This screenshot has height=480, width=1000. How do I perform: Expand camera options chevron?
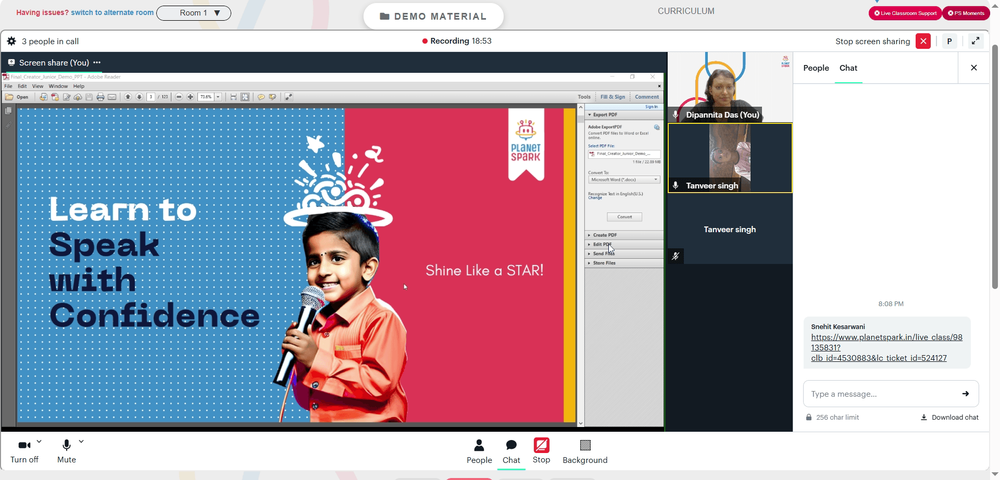click(39, 441)
